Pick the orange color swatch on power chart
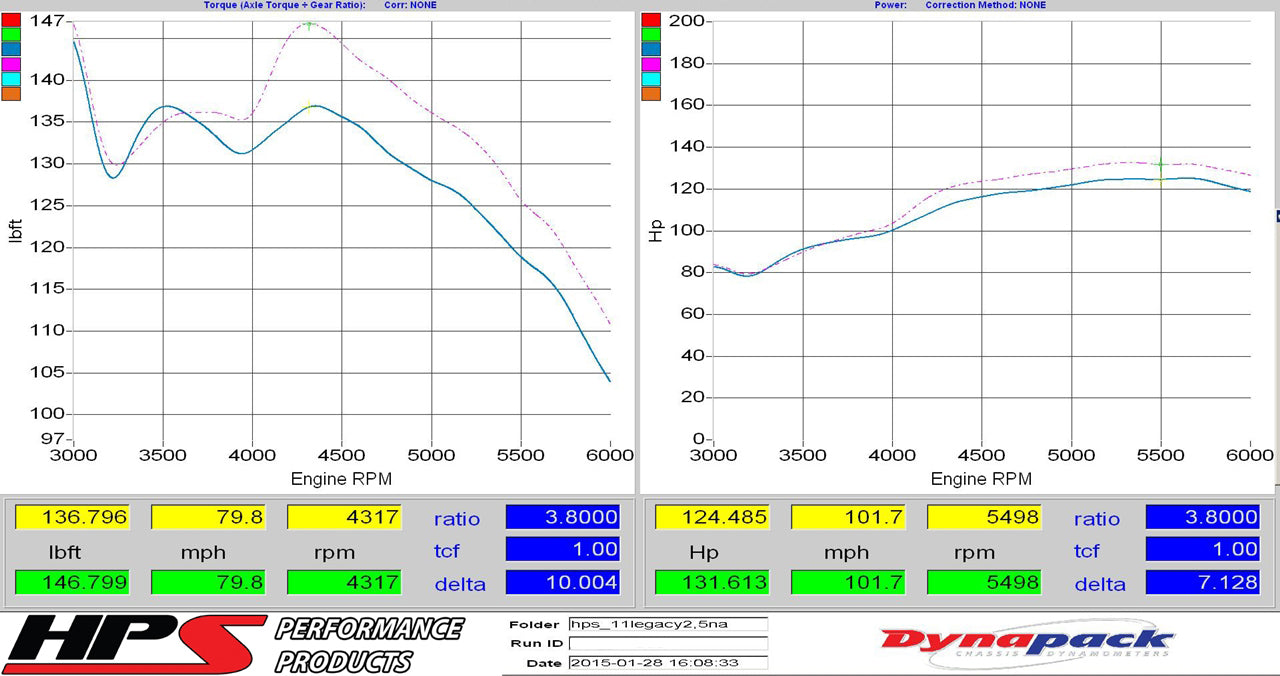This screenshot has width=1280, height=676. click(x=650, y=93)
